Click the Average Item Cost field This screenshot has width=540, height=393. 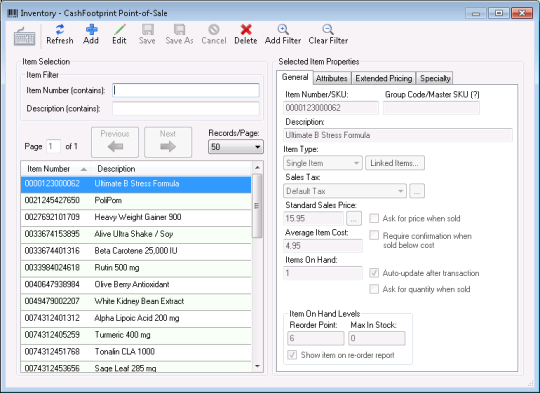click(x=323, y=246)
